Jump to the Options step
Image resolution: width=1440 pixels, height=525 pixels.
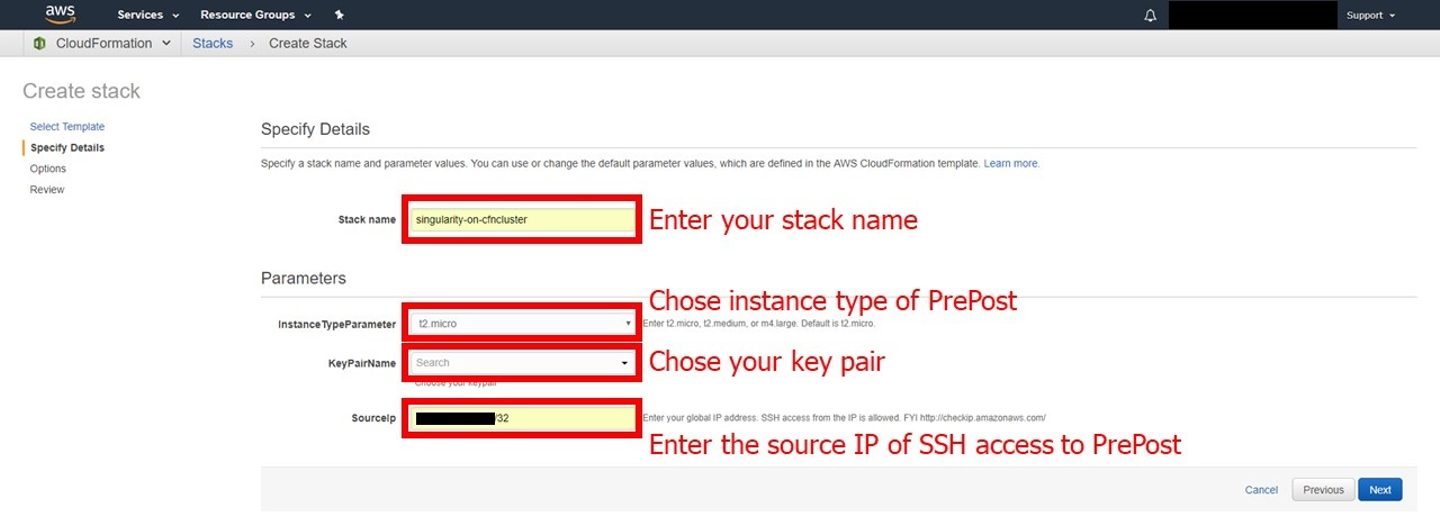click(x=48, y=169)
